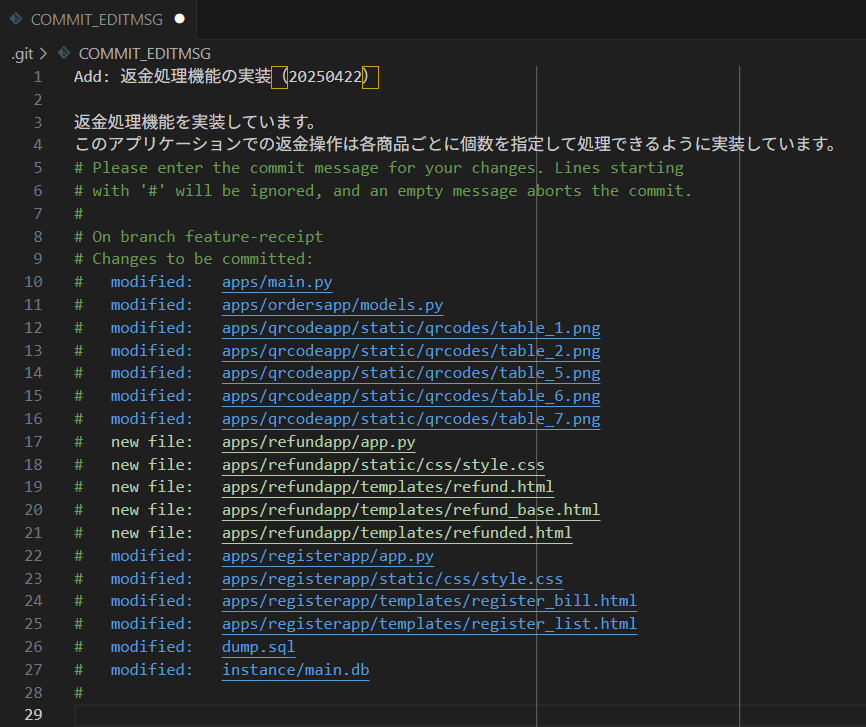Close the unsaved COMMIT_EDITMSG tab dot
866x727 pixels.
point(179,19)
